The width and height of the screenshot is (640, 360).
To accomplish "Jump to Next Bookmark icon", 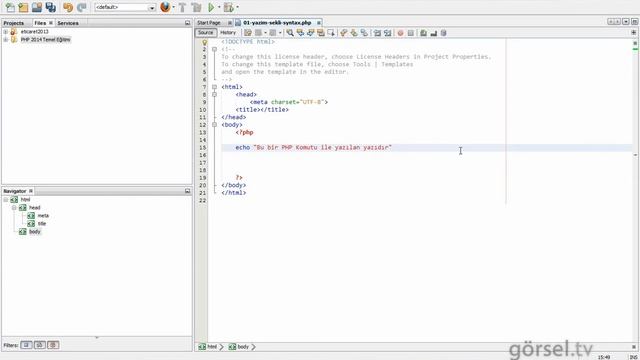I will (354, 33).
